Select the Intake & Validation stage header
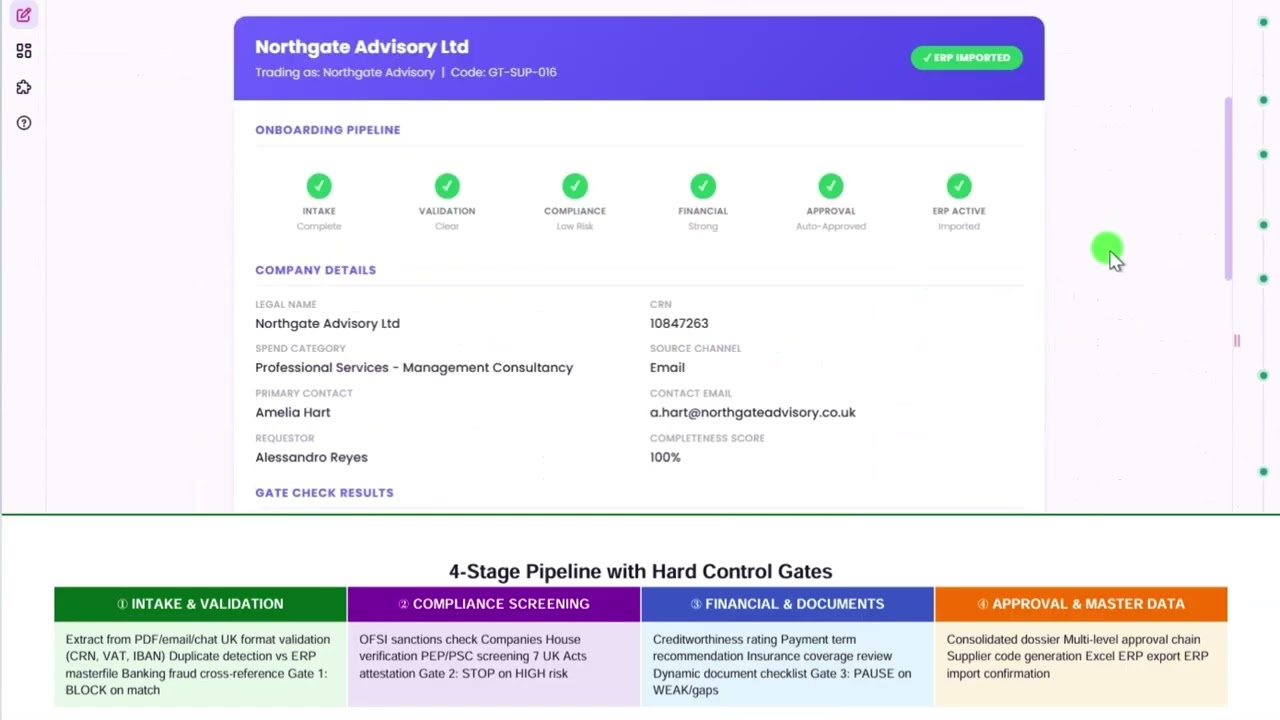 point(200,604)
